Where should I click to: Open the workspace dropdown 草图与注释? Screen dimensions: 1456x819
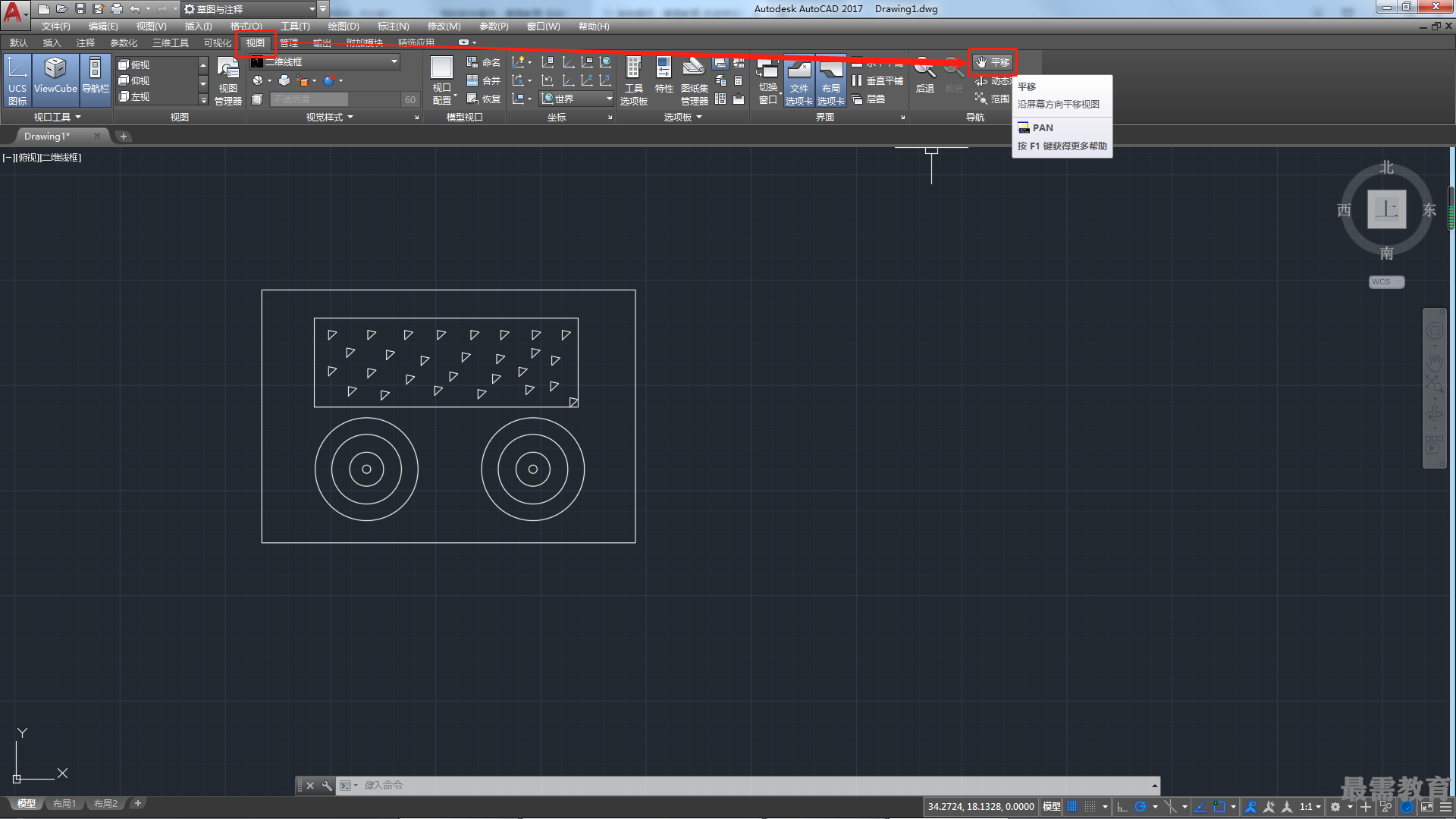249,9
